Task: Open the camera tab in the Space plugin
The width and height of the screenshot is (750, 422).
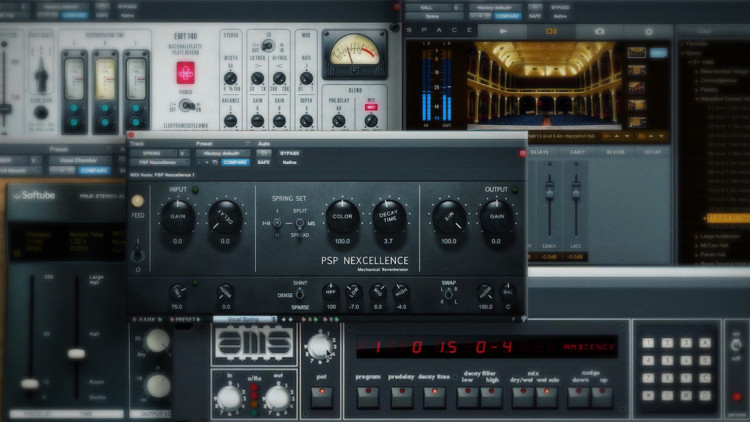Action: pos(600,31)
